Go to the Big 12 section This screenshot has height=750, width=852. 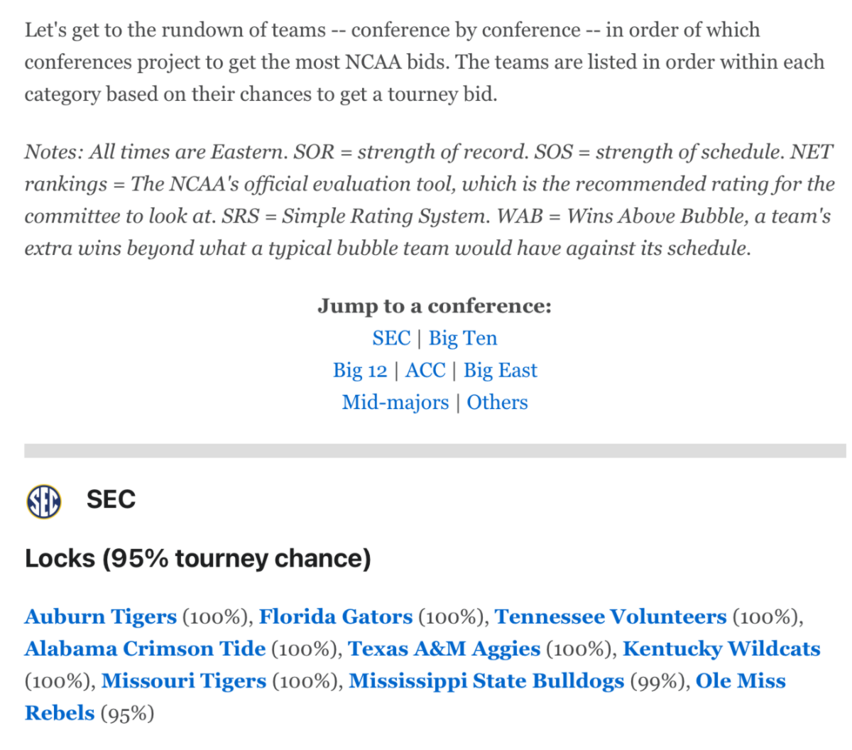(360, 370)
